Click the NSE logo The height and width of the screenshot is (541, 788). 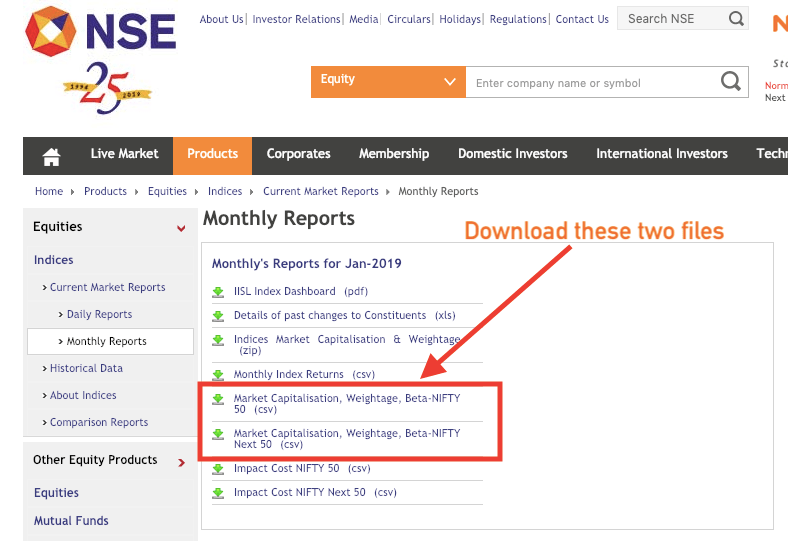101,31
